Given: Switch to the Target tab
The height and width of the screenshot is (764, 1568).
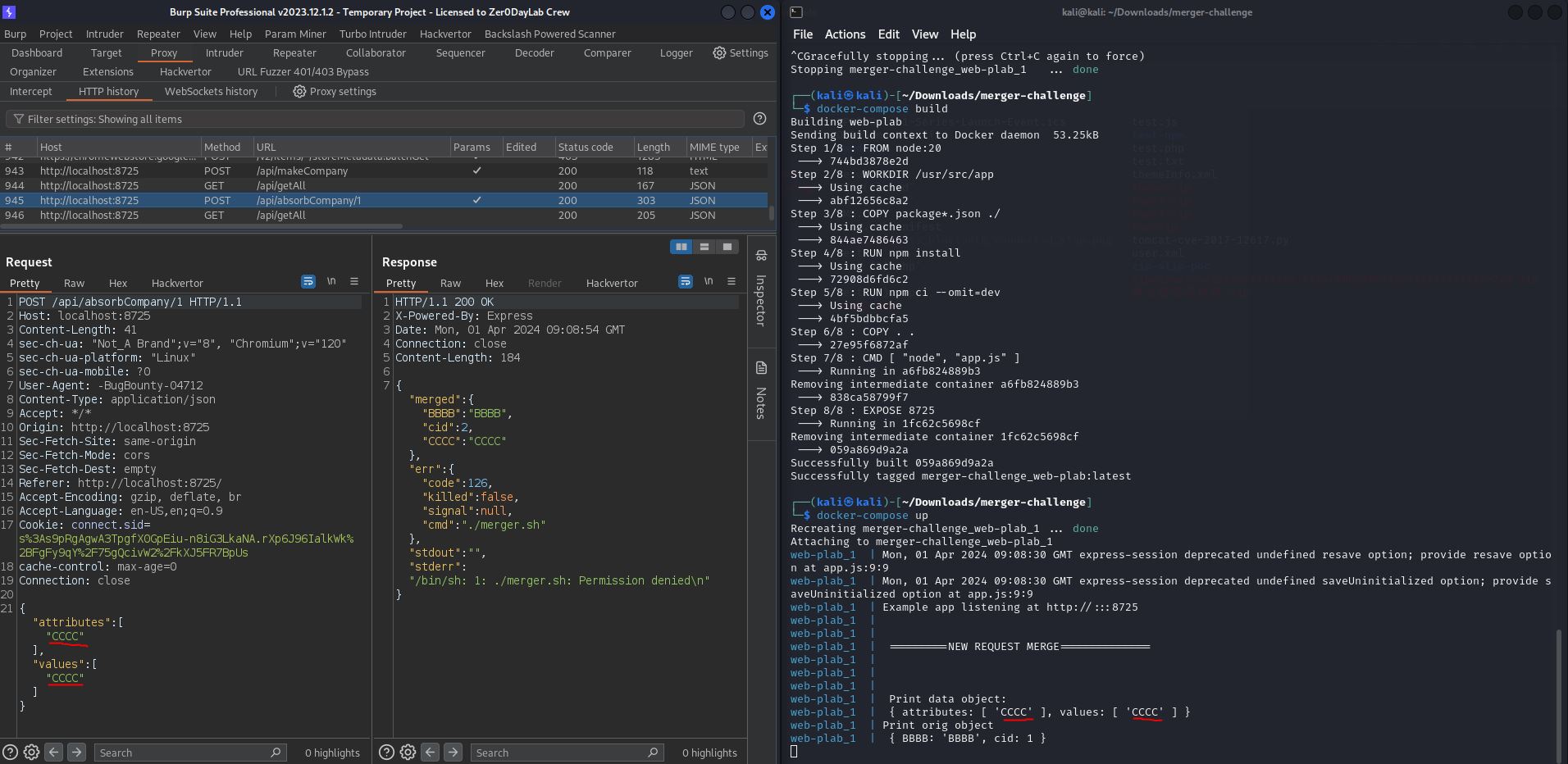Looking at the screenshot, I should [107, 52].
